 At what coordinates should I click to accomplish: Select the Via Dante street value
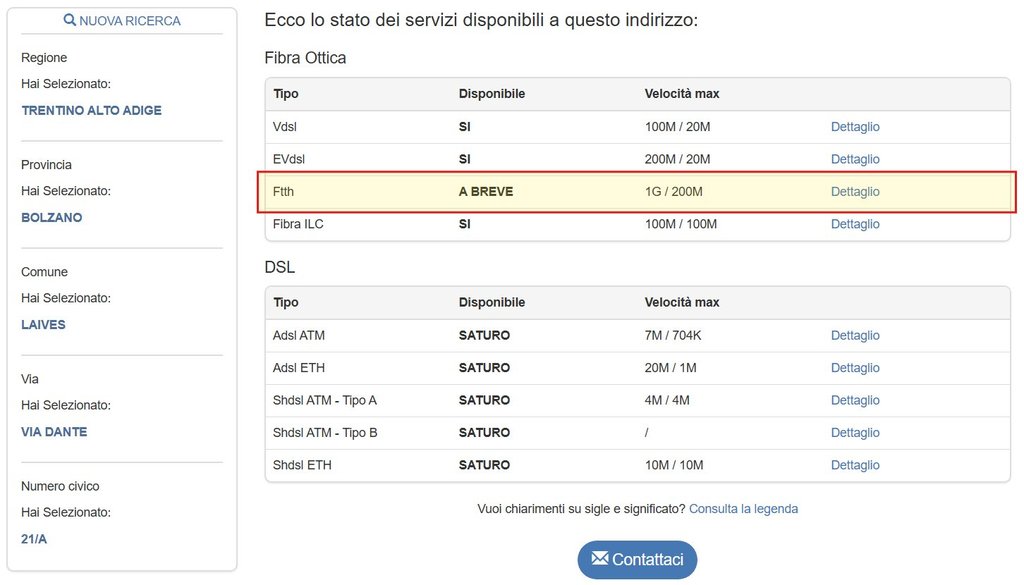click(x=54, y=432)
